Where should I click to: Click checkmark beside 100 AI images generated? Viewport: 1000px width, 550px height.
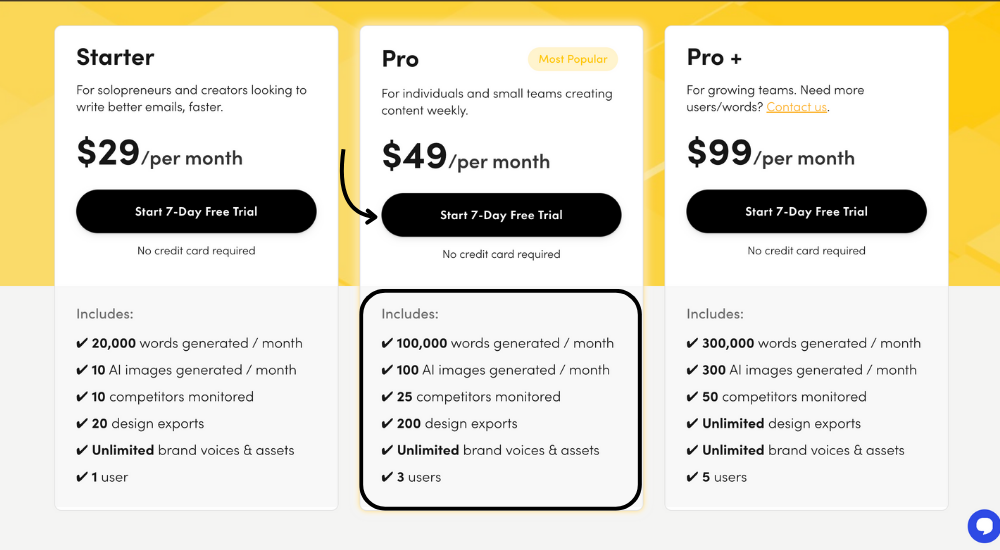coord(387,370)
